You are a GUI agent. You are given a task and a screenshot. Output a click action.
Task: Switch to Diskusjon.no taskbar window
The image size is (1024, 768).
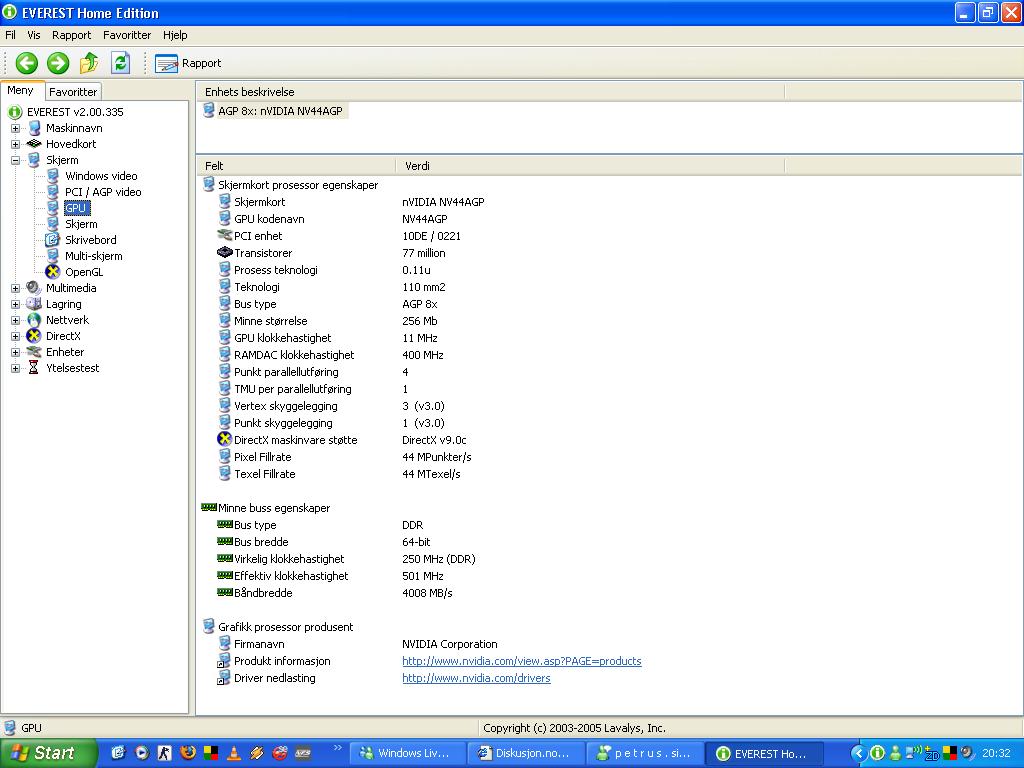525,754
